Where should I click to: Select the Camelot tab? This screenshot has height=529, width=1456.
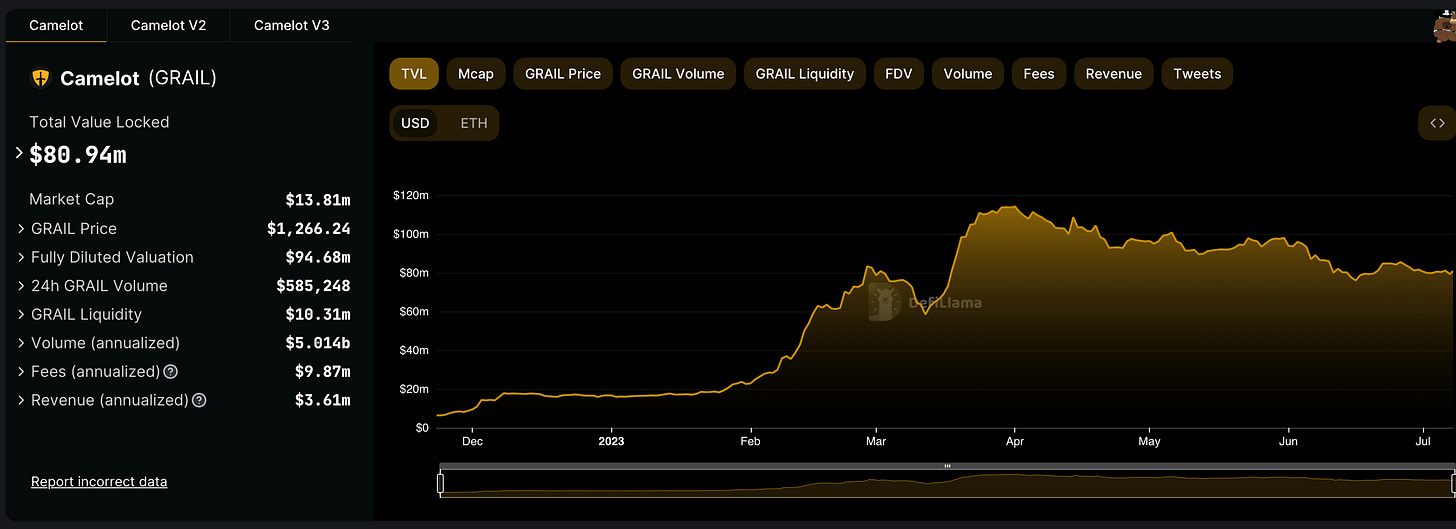[56, 25]
